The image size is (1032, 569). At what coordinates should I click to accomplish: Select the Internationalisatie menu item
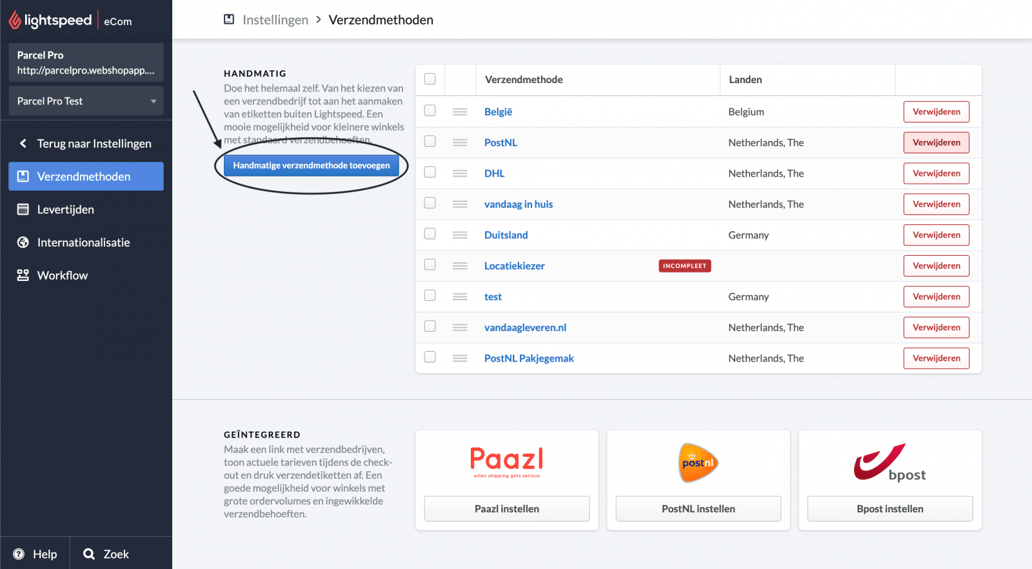(83, 243)
